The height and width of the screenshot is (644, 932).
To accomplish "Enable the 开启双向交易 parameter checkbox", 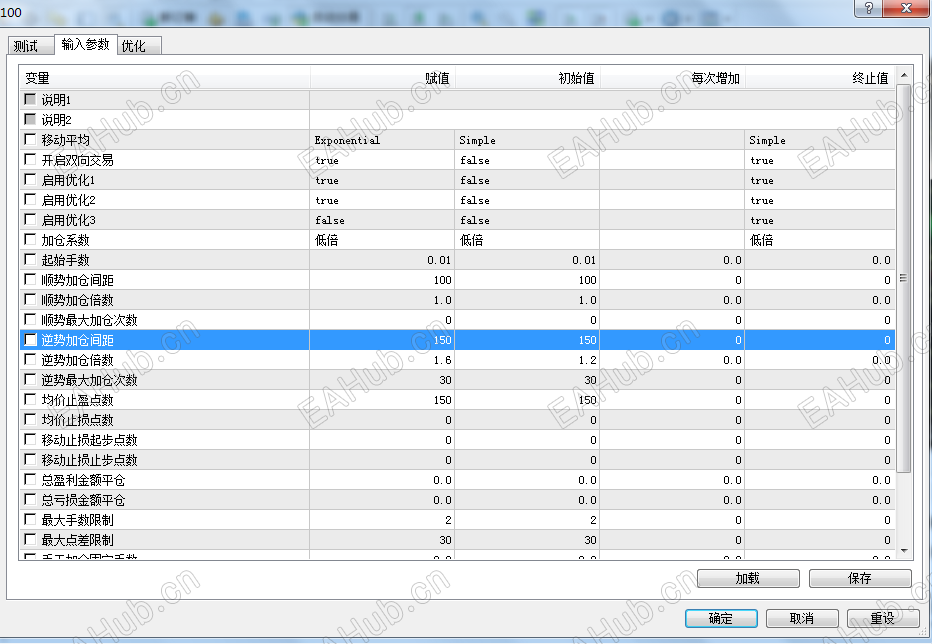I will point(29,159).
